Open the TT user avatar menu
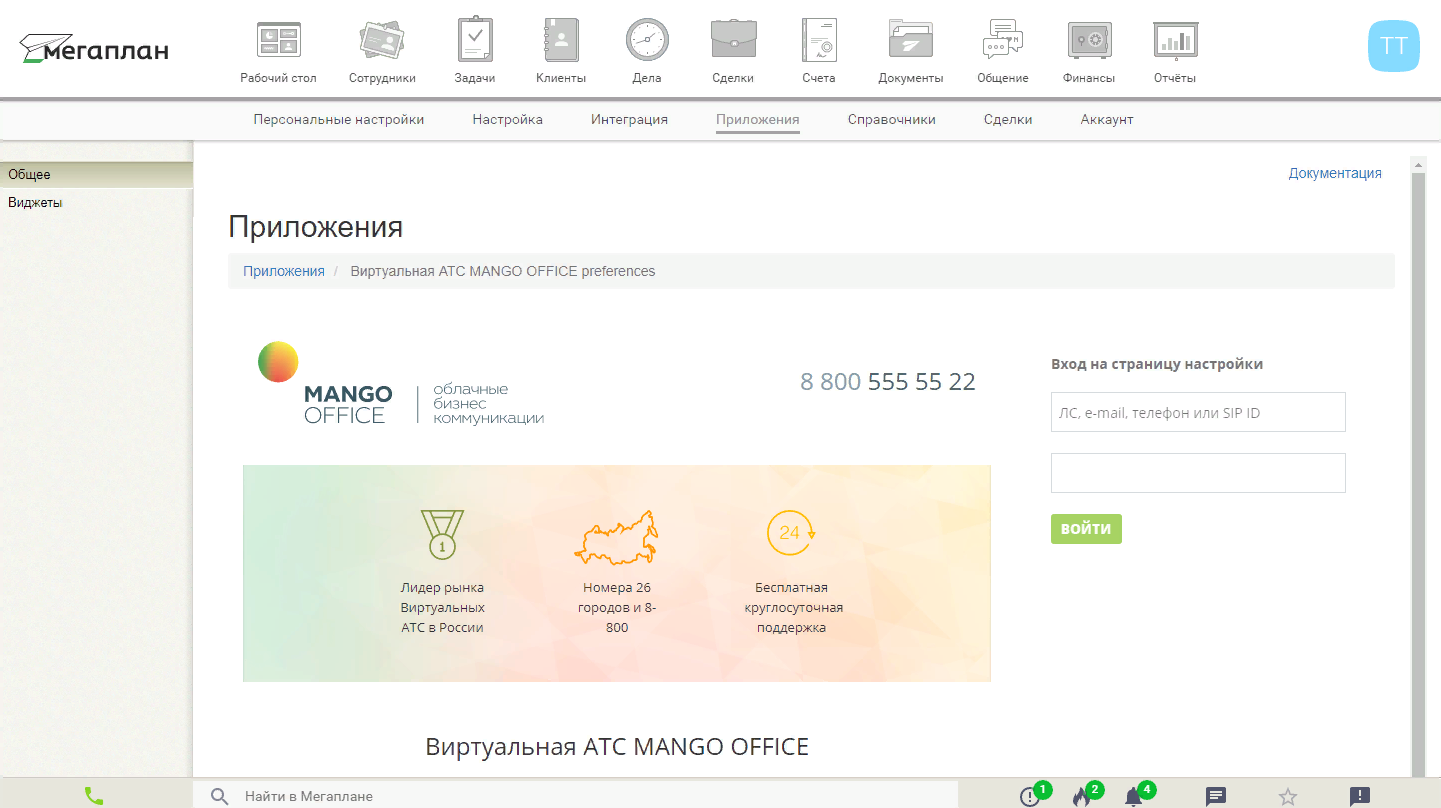Image resolution: width=1441 pixels, height=808 pixels. point(1394,46)
